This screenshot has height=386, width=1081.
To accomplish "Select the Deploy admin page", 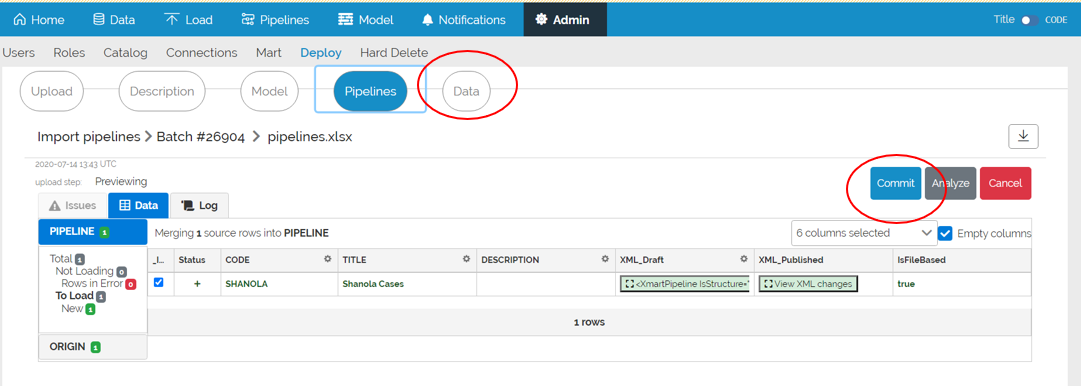I will click(321, 52).
